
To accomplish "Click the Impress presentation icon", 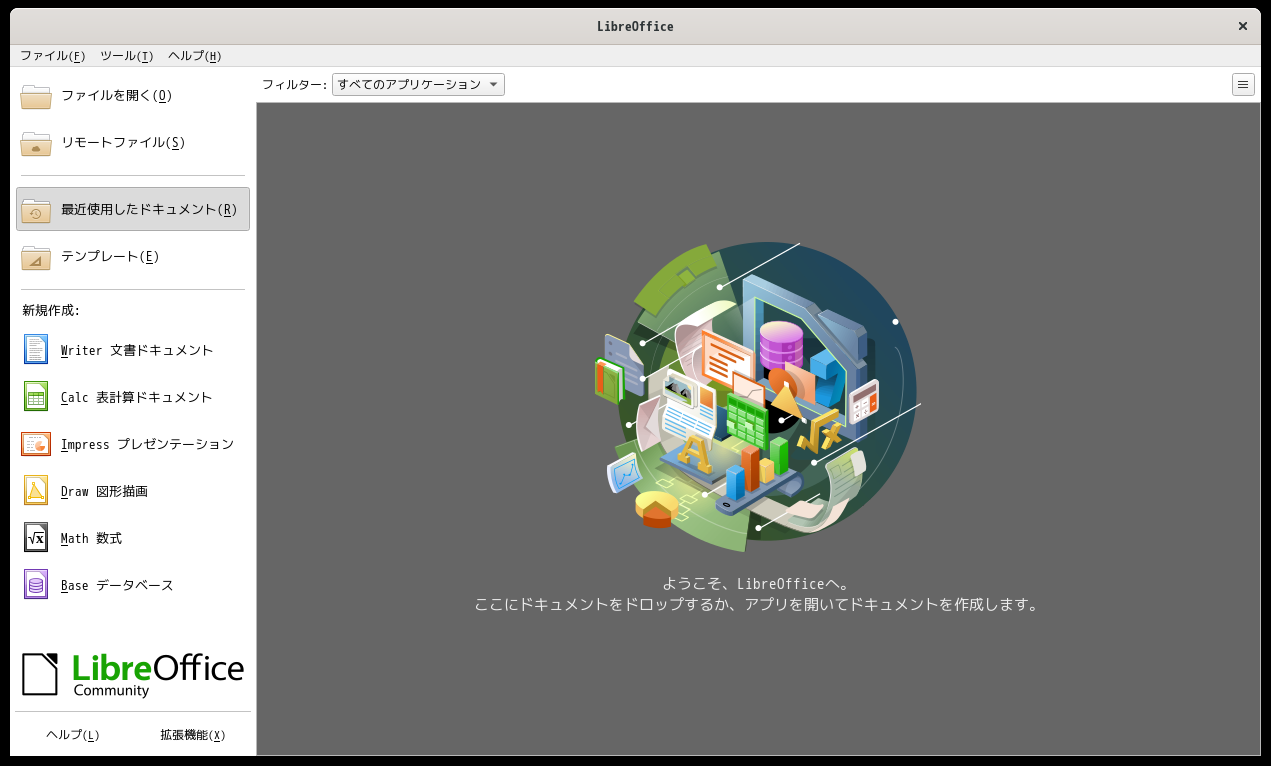I will coord(36,444).
